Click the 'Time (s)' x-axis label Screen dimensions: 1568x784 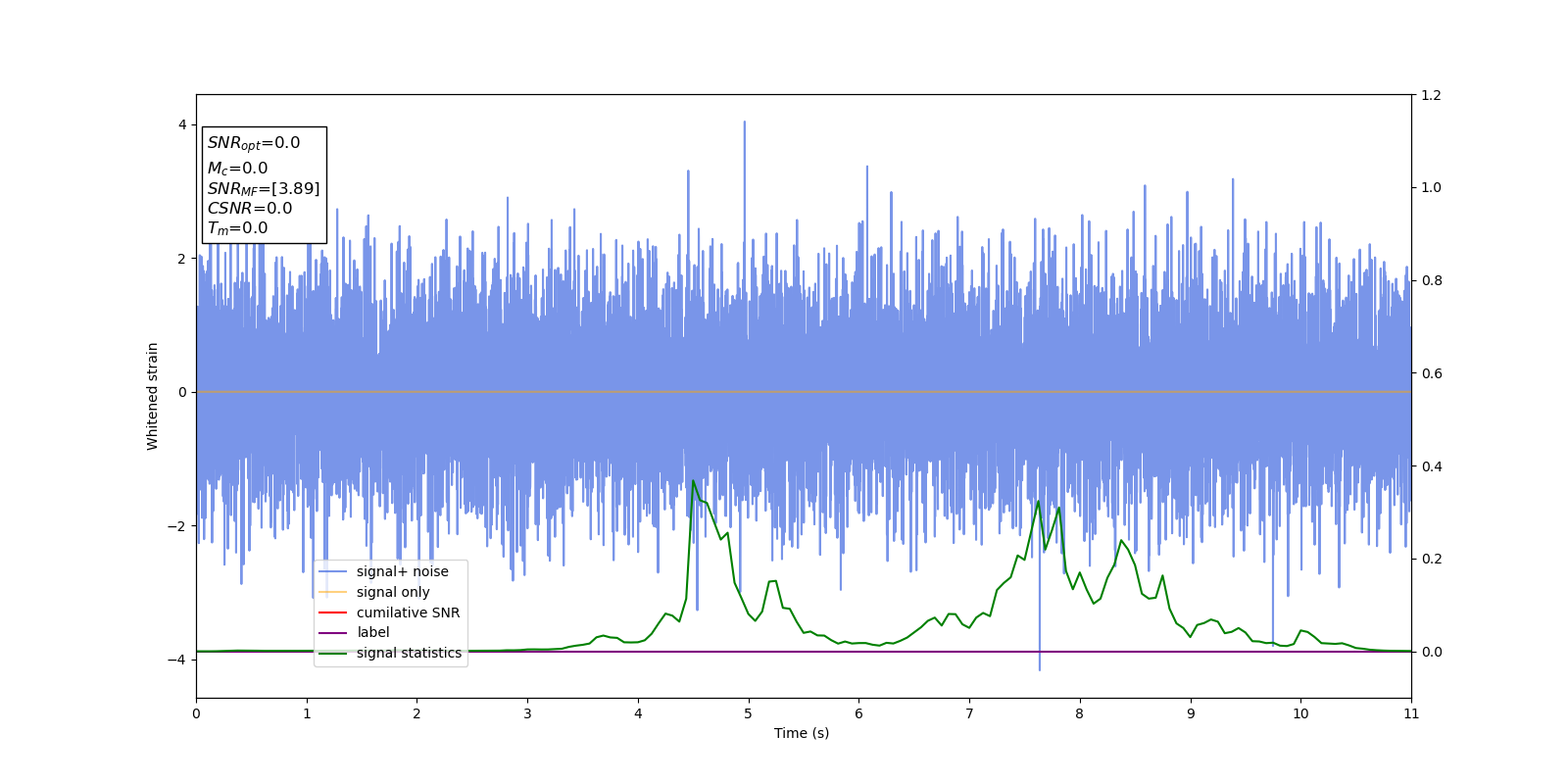802,733
